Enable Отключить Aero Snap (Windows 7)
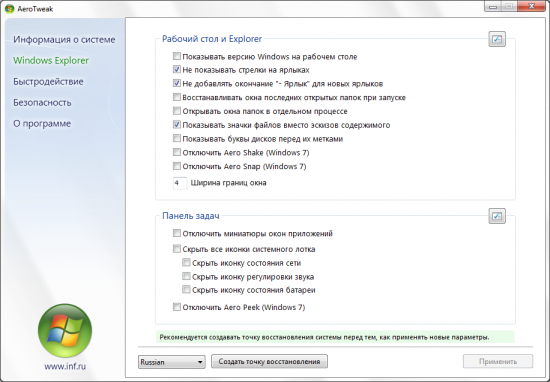550x382 pixels. [177, 166]
